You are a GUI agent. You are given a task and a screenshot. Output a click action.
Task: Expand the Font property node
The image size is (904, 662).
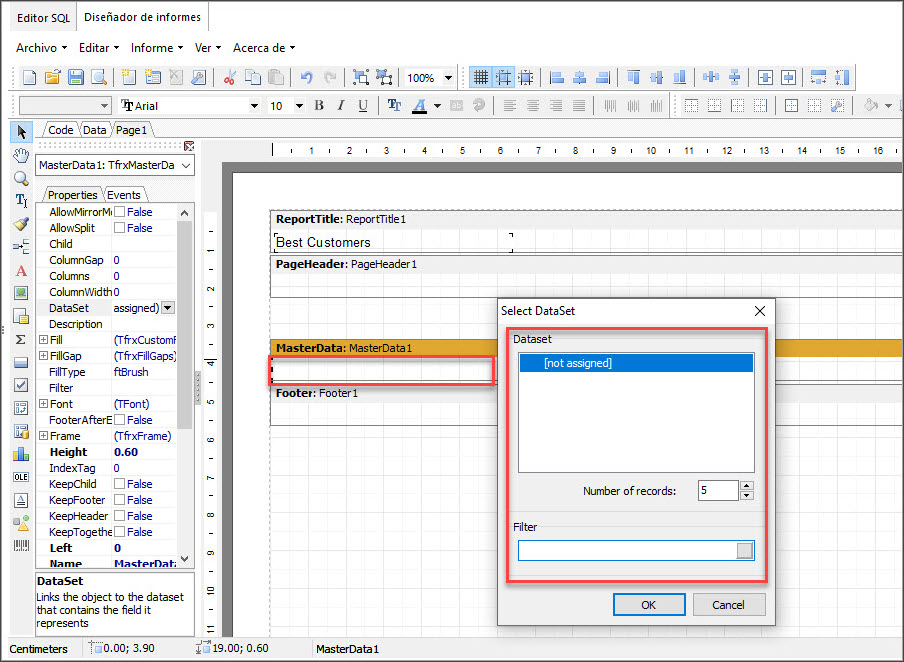pyautogui.click(x=43, y=404)
